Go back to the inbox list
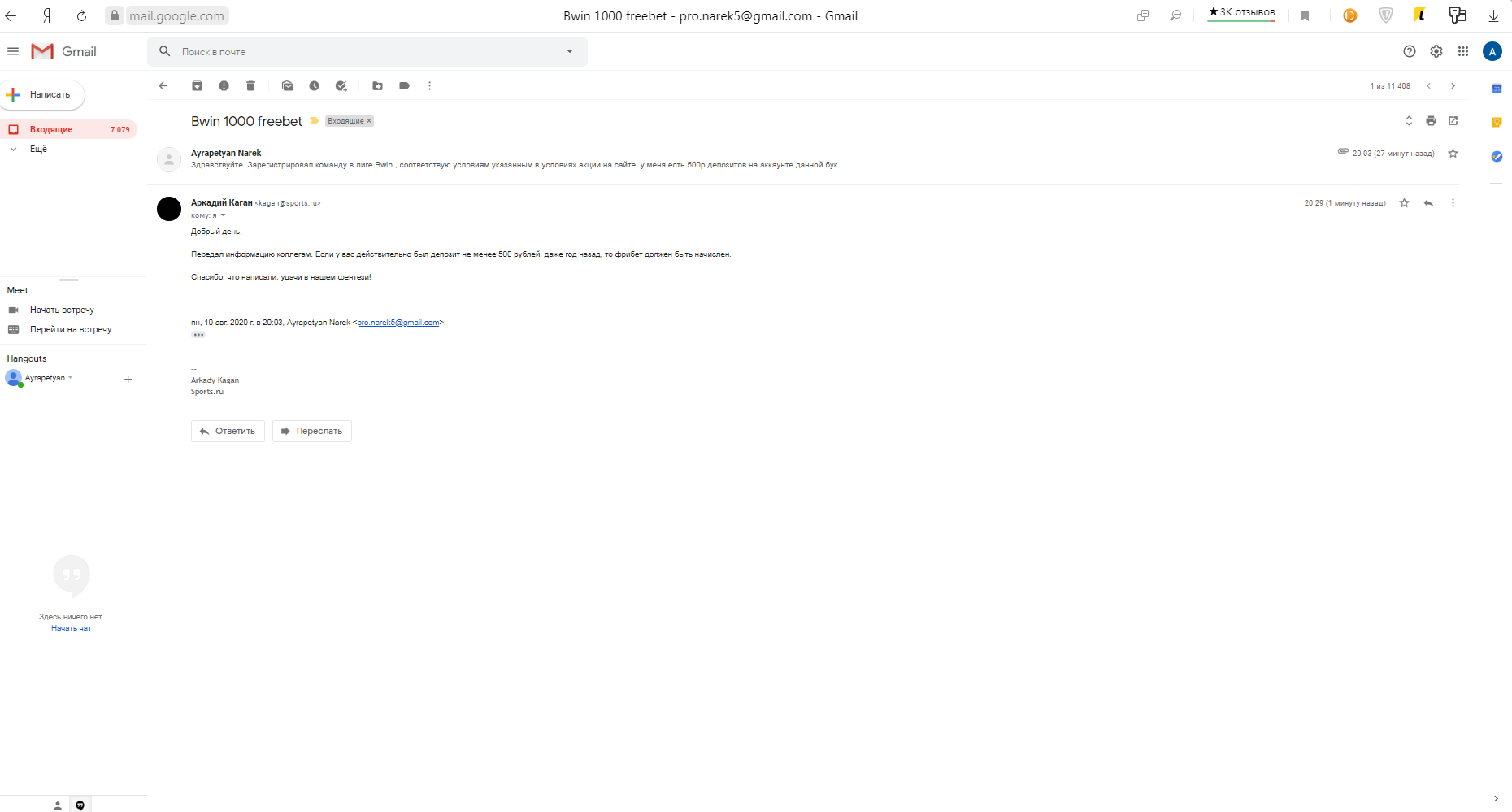 (x=163, y=86)
